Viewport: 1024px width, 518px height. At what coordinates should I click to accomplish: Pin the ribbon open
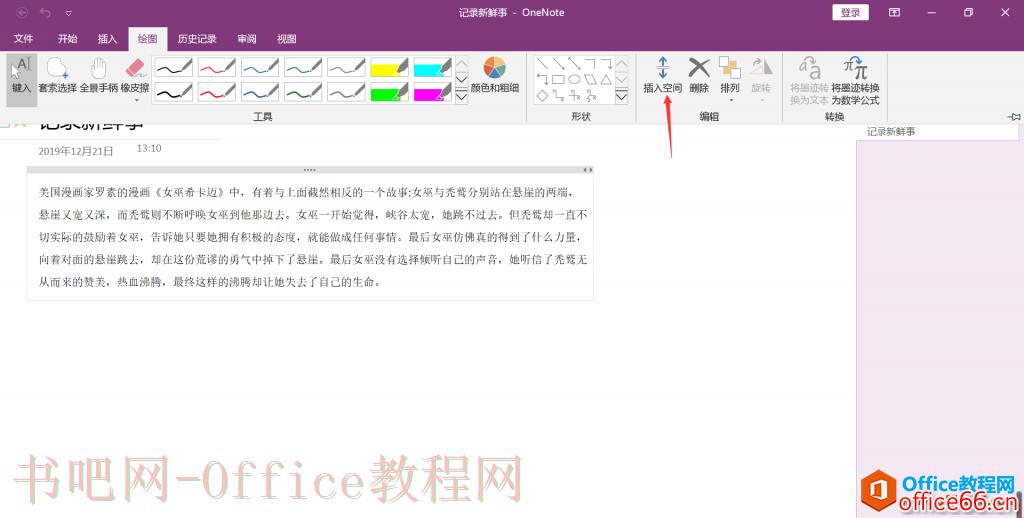[1014, 116]
